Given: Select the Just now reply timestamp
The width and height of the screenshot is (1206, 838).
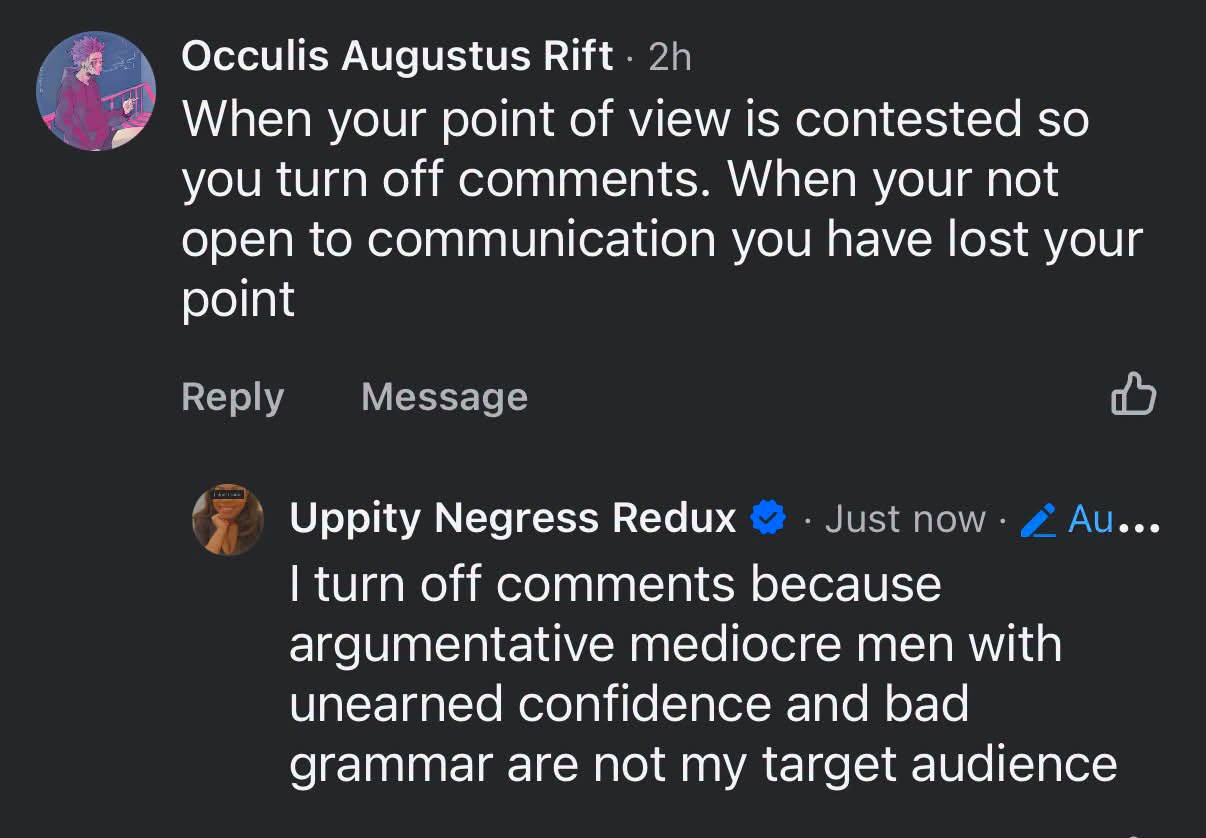Looking at the screenshot, I should [905, 519].
